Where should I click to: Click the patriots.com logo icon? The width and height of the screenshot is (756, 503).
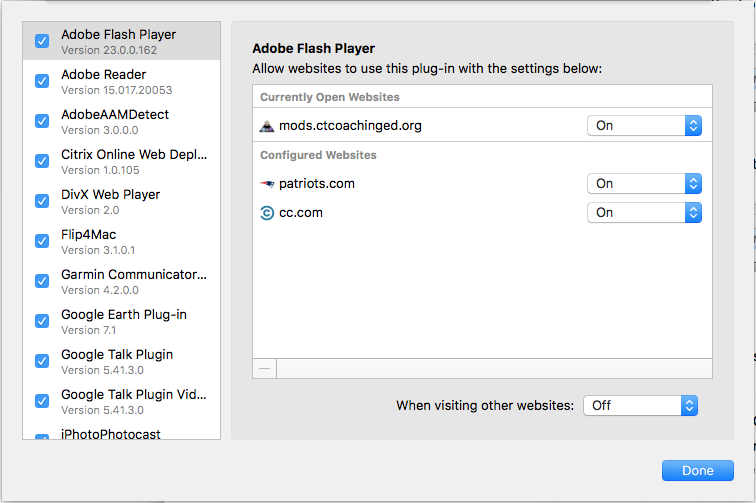click(267, 184)
